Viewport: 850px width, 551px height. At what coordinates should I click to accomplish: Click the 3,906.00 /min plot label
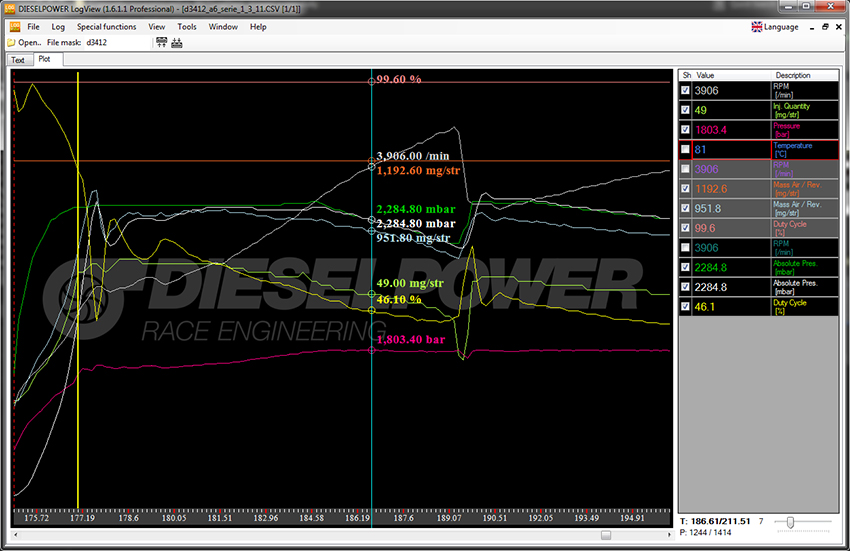[x=413, y=156]
